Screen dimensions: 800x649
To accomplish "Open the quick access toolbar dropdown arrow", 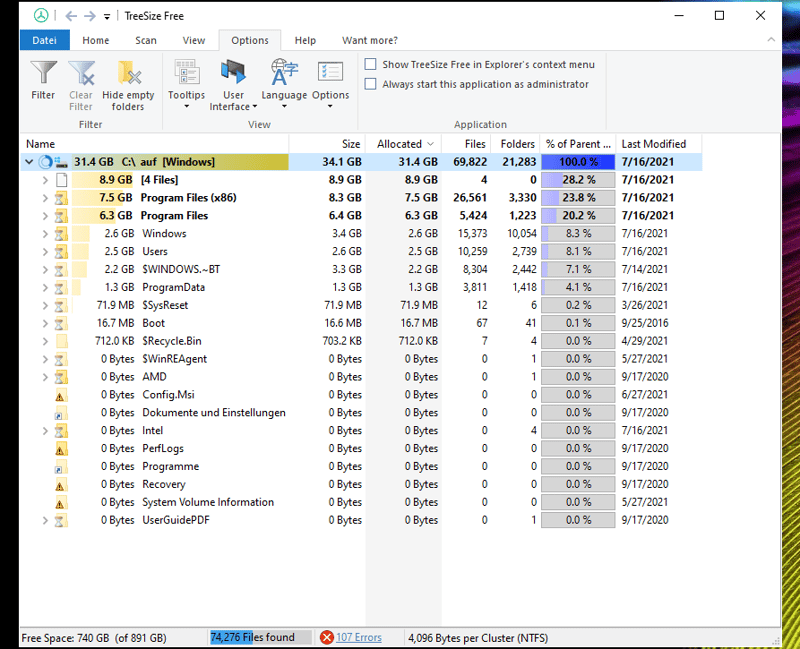I will 107,17.
